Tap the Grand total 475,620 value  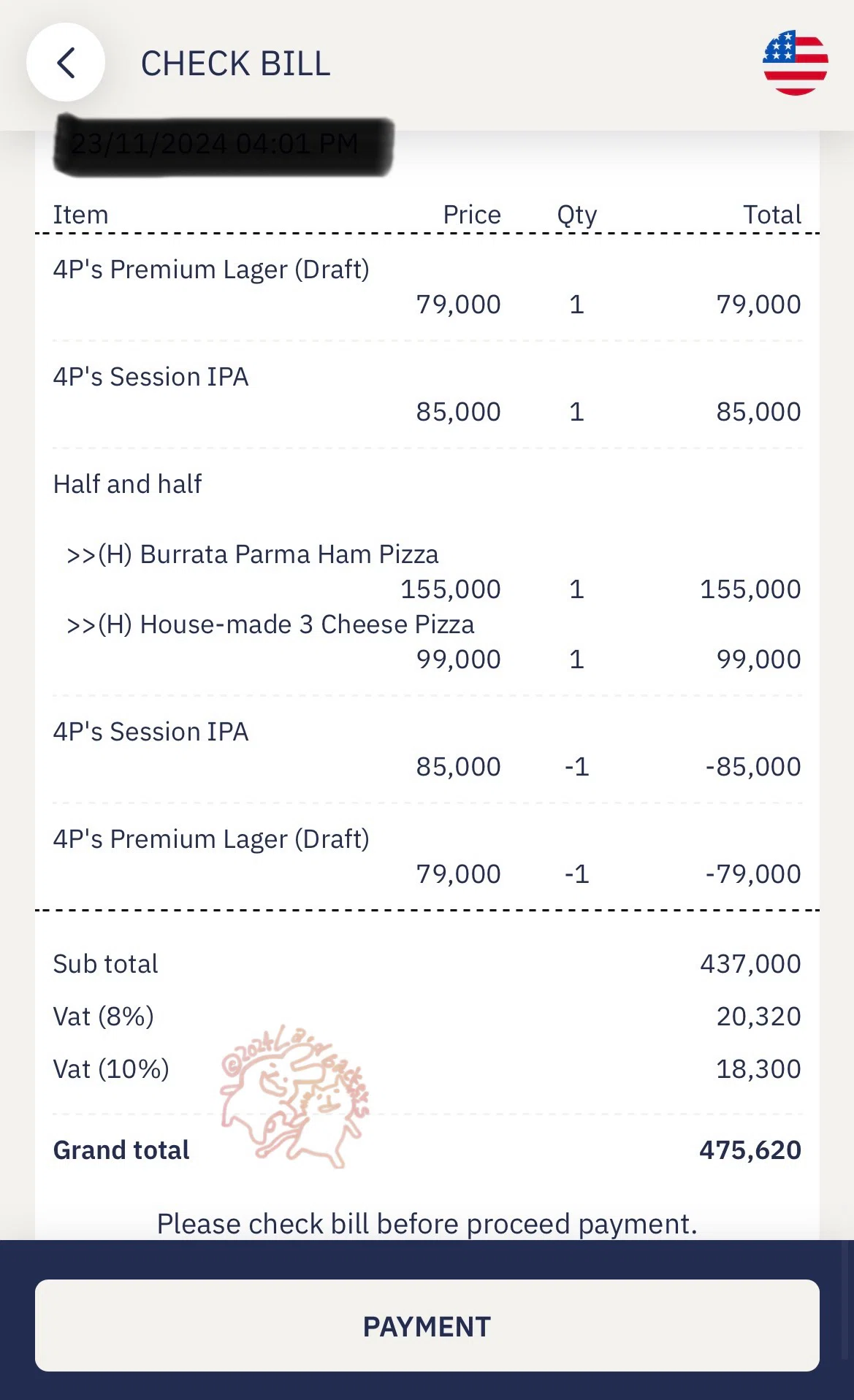[x=750, y=1150]
